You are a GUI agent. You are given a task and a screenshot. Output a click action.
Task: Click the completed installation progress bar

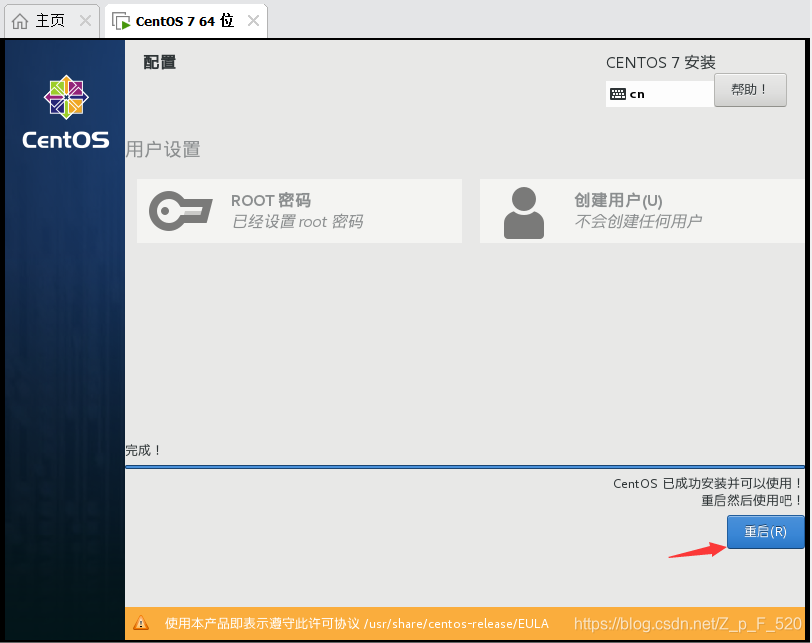click(x=465, y=467)
